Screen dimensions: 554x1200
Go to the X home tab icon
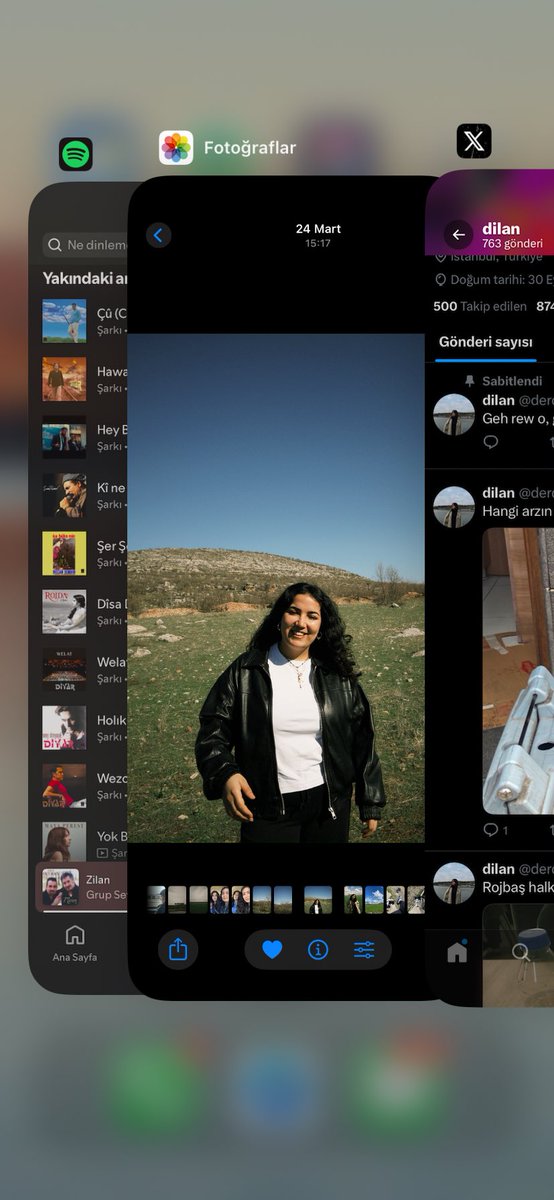457,952
